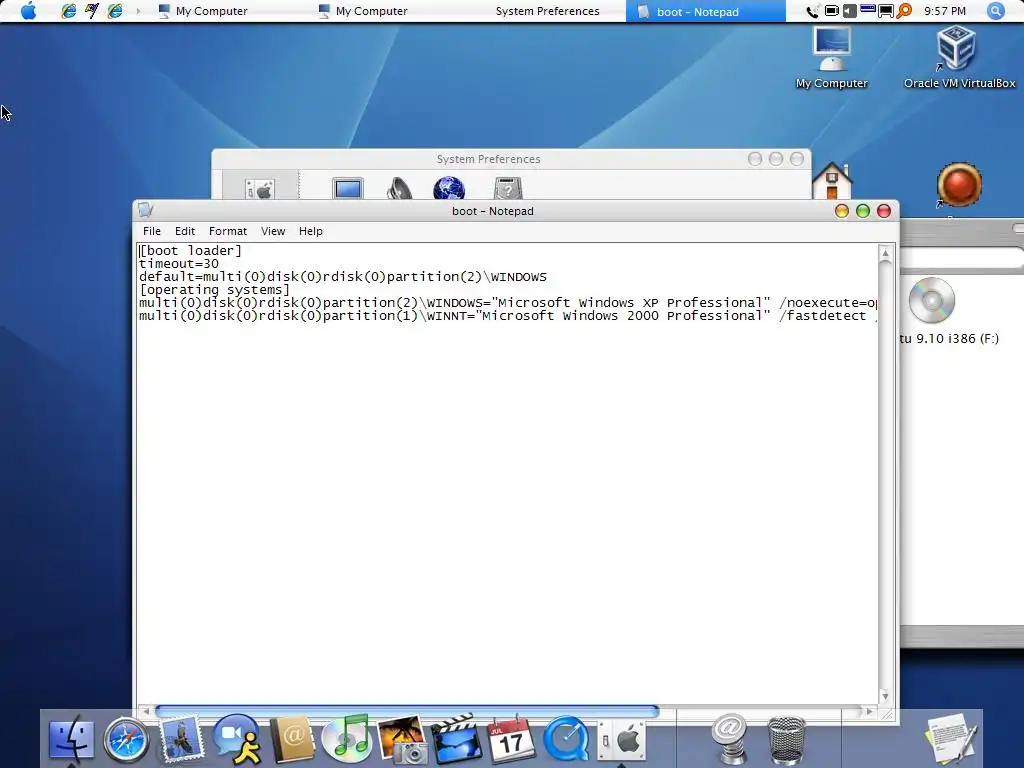Click the first Internet Explorer quick launch icon

(68, 11)
